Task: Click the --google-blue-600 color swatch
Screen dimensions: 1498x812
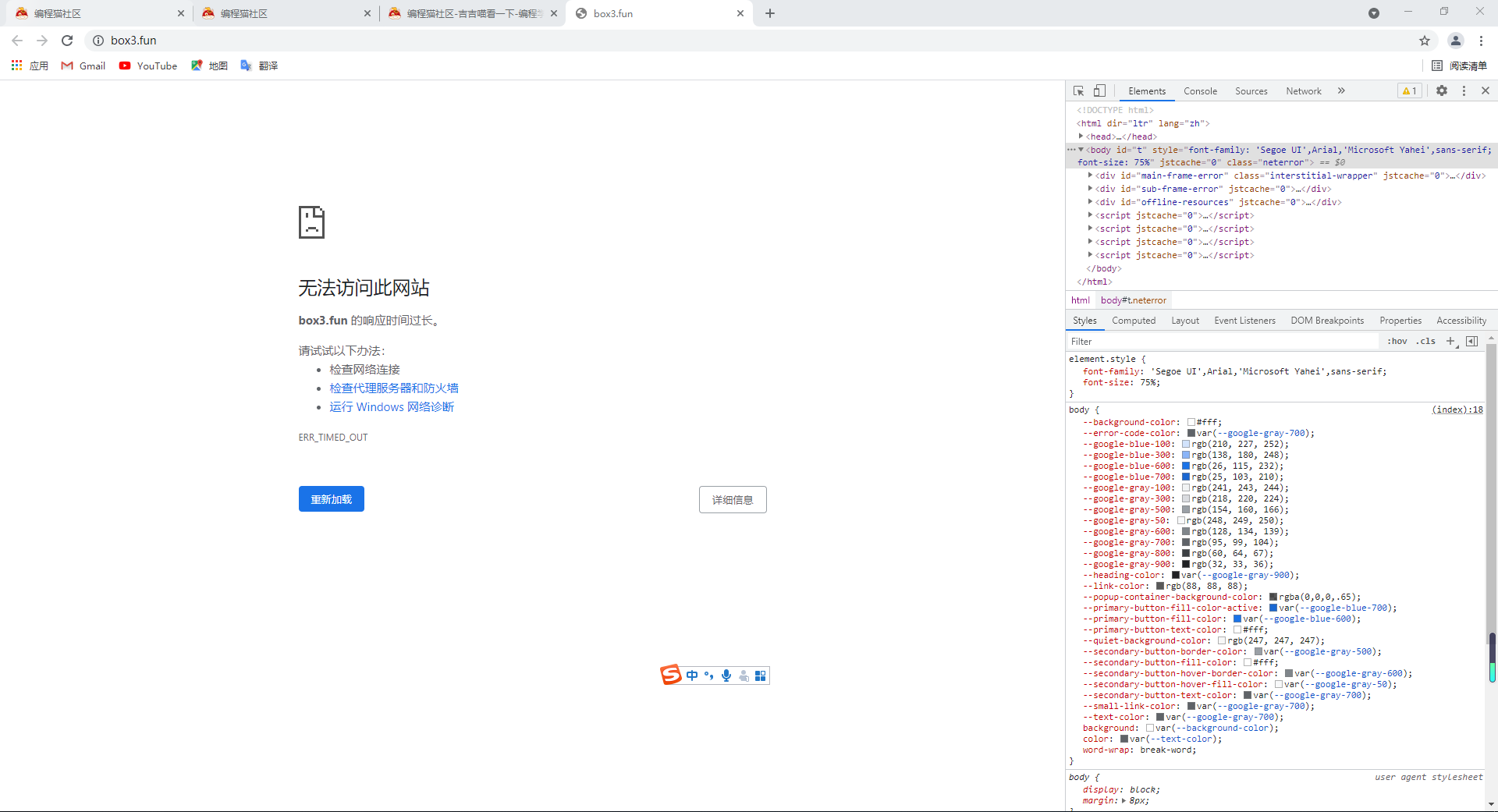Action: click(x=1186, y=466)
